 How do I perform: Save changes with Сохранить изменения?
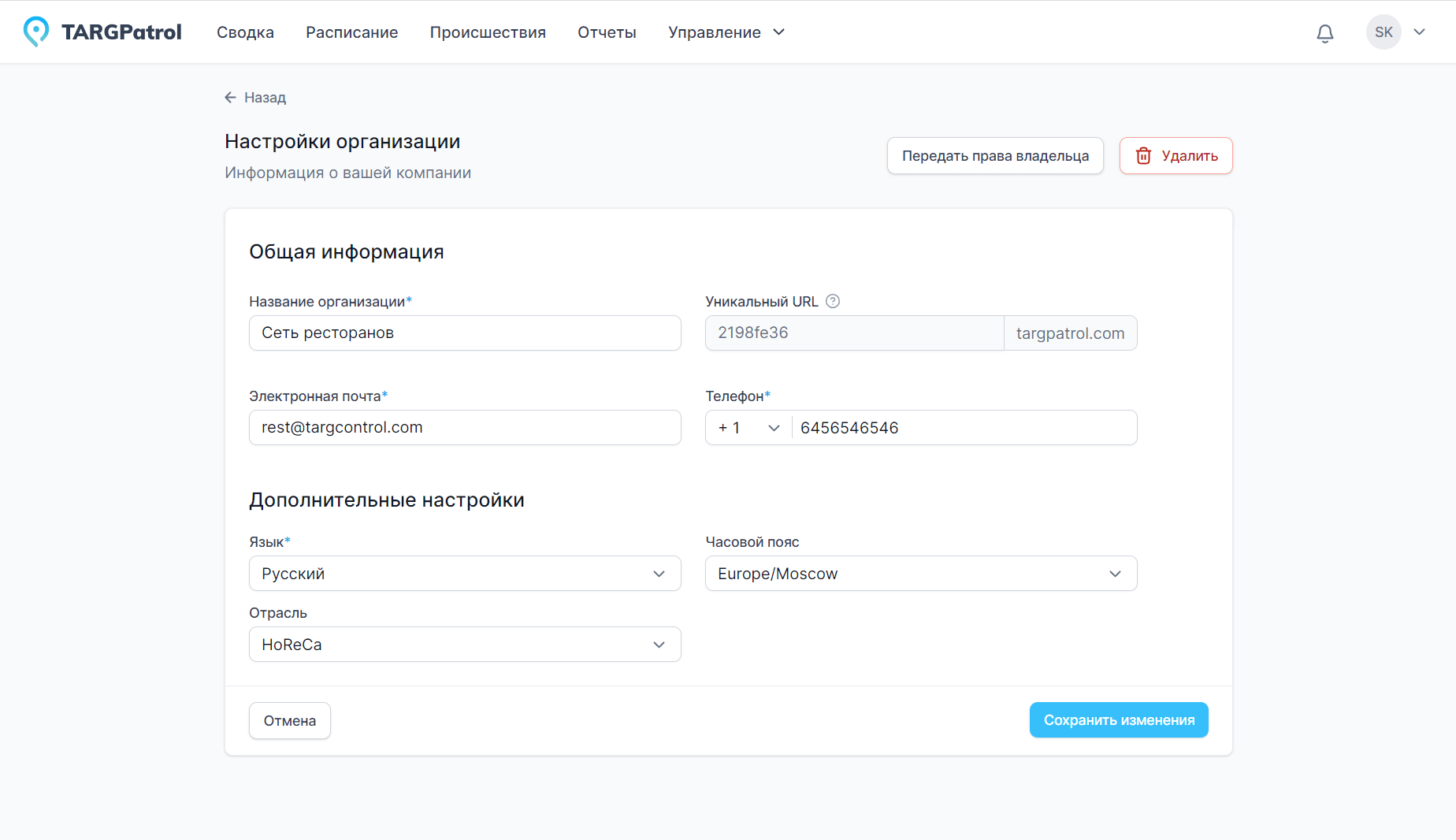[x=1118, y=720]
